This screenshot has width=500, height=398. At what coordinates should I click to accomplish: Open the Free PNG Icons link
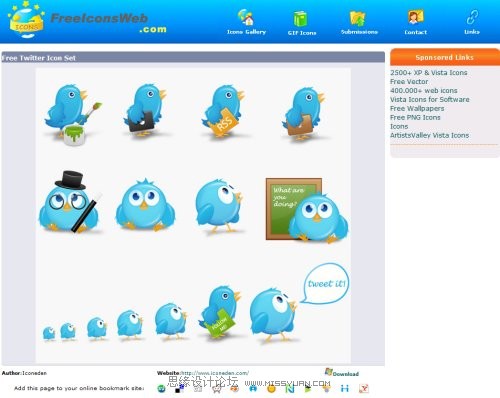tap(415, 118)
